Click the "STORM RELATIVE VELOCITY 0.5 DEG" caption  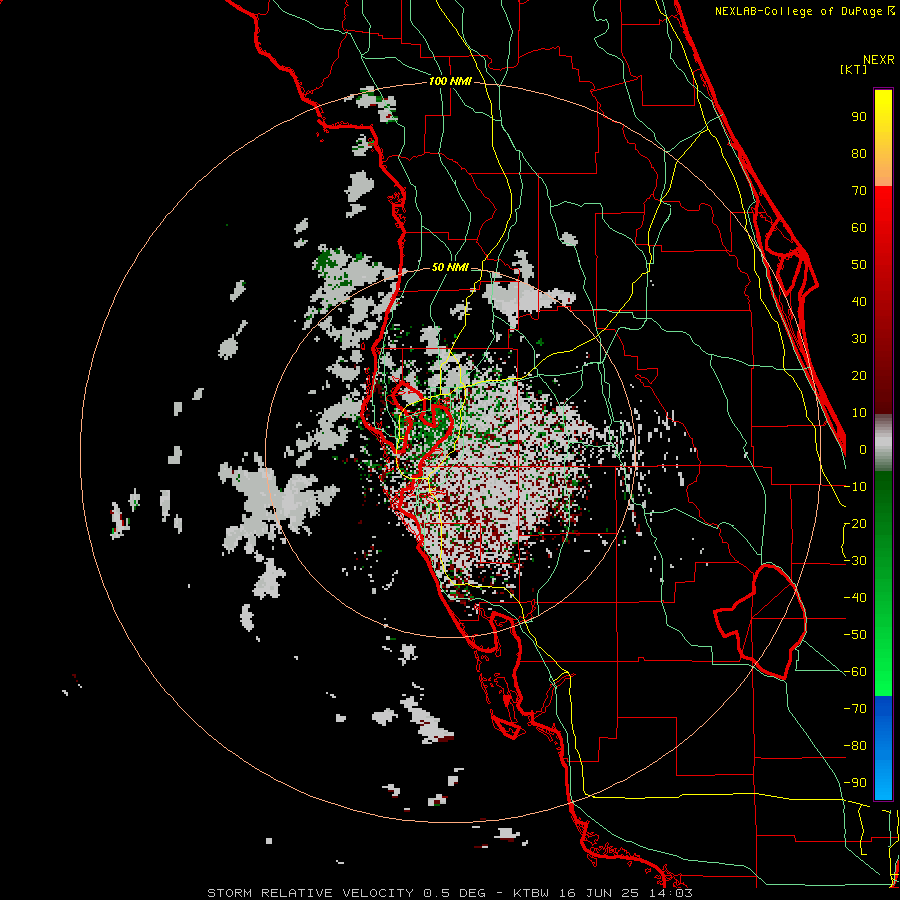point(346,893)
